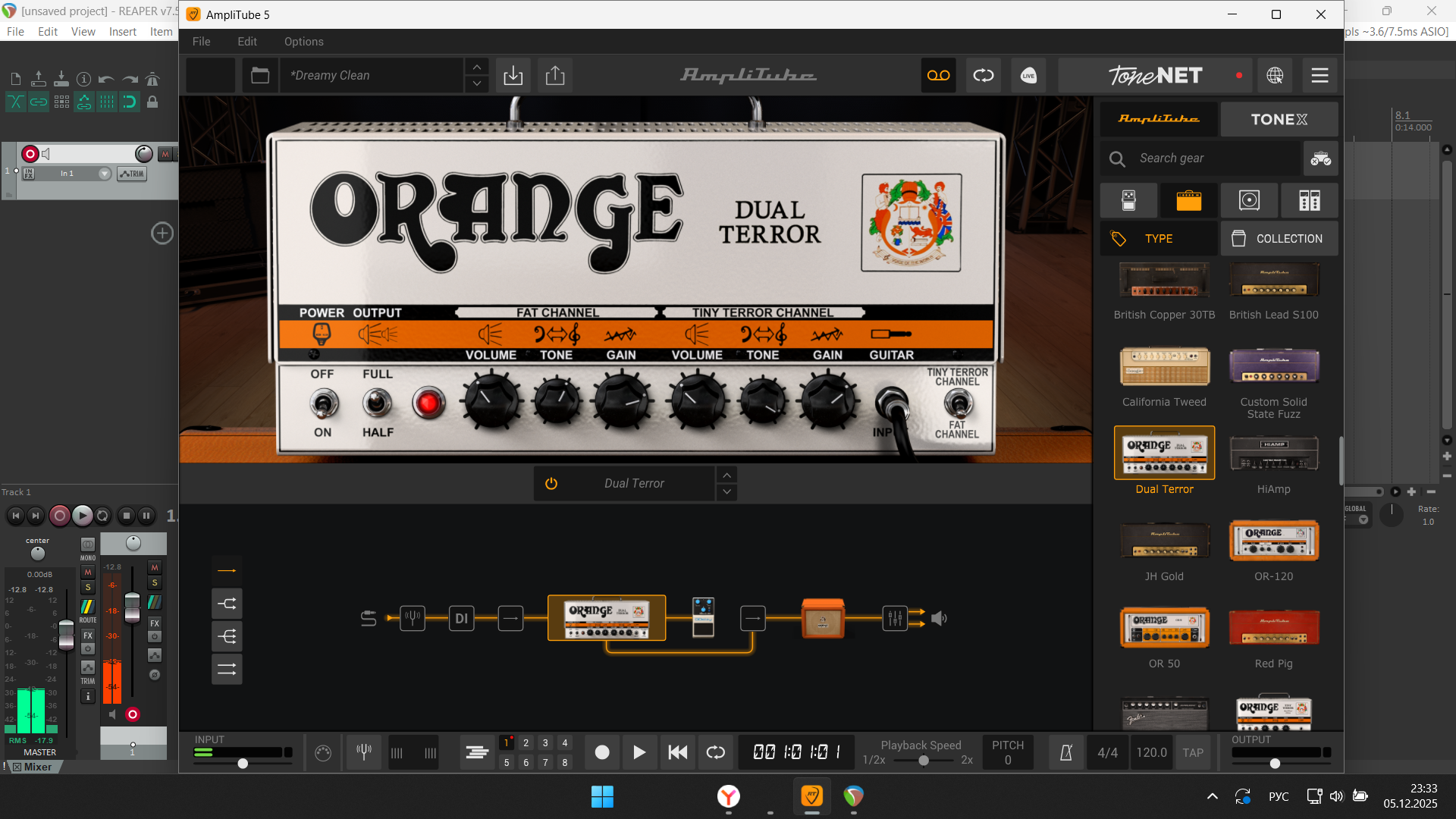Open the hamburger main menu icon

click(x=1319, y=75)
